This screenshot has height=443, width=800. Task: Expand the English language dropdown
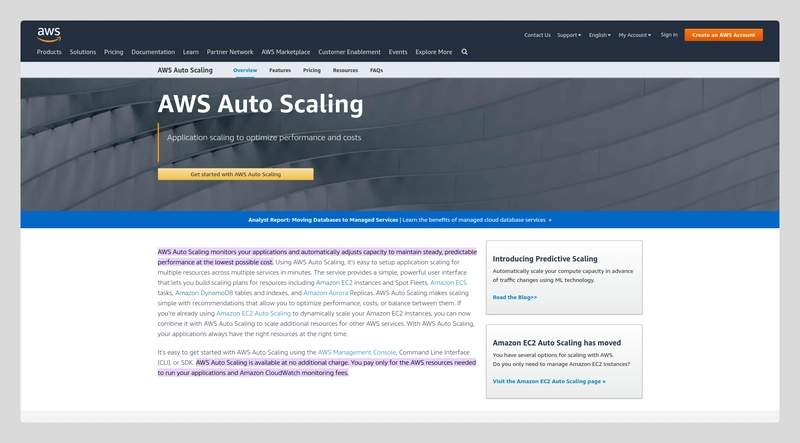coord(599,35)
